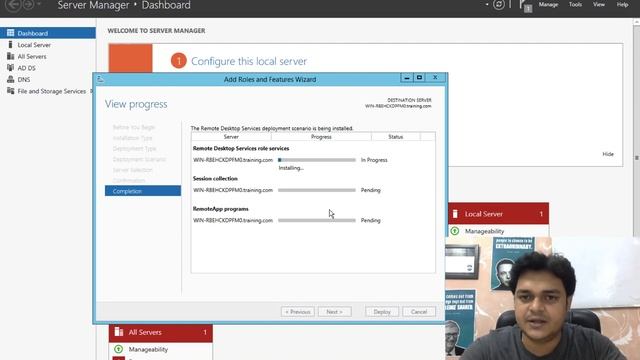Click the Installing... status text
Viewport: 640px width, 360px height.
291,168
